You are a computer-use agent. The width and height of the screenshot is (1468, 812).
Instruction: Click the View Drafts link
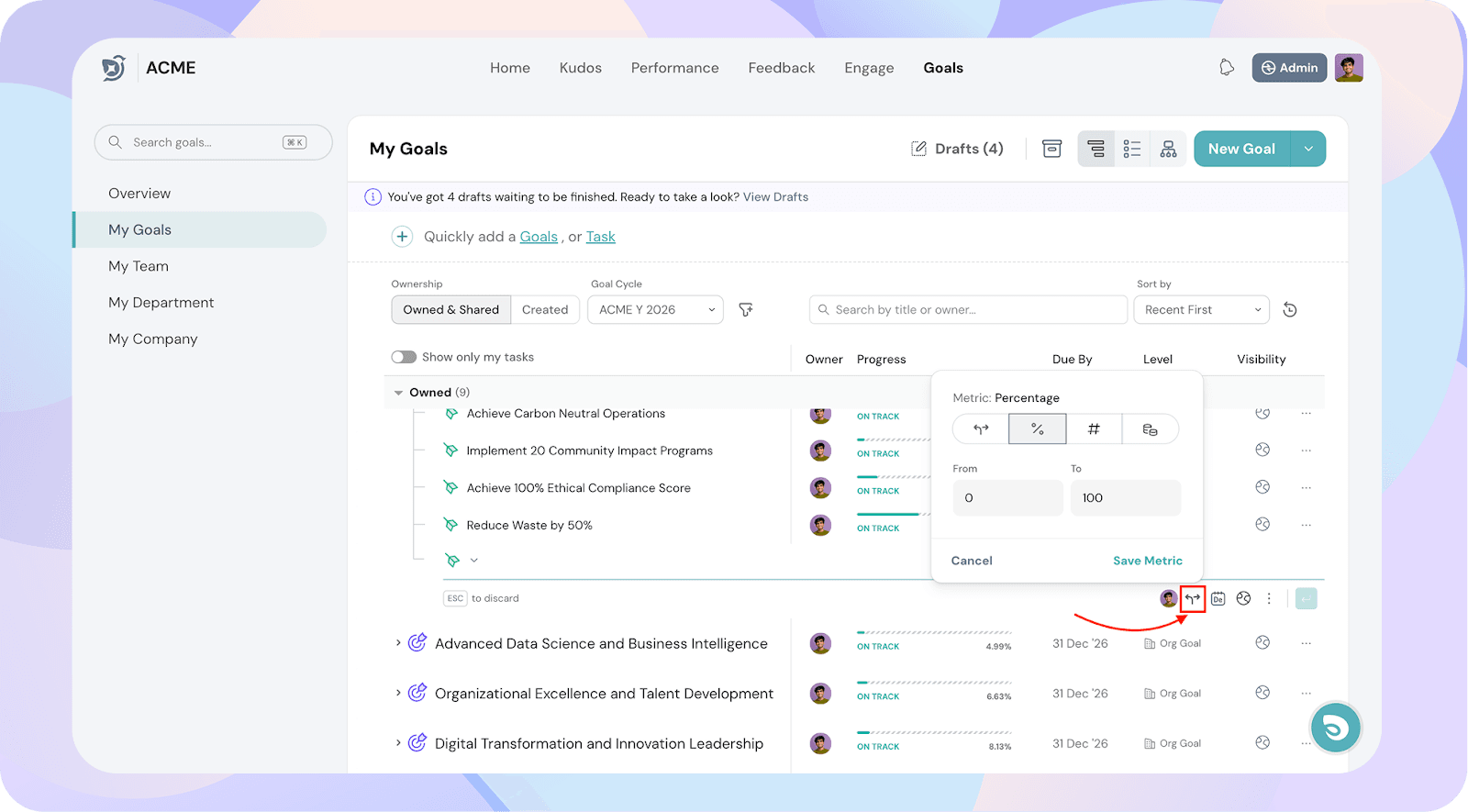(x=775, y=197)
